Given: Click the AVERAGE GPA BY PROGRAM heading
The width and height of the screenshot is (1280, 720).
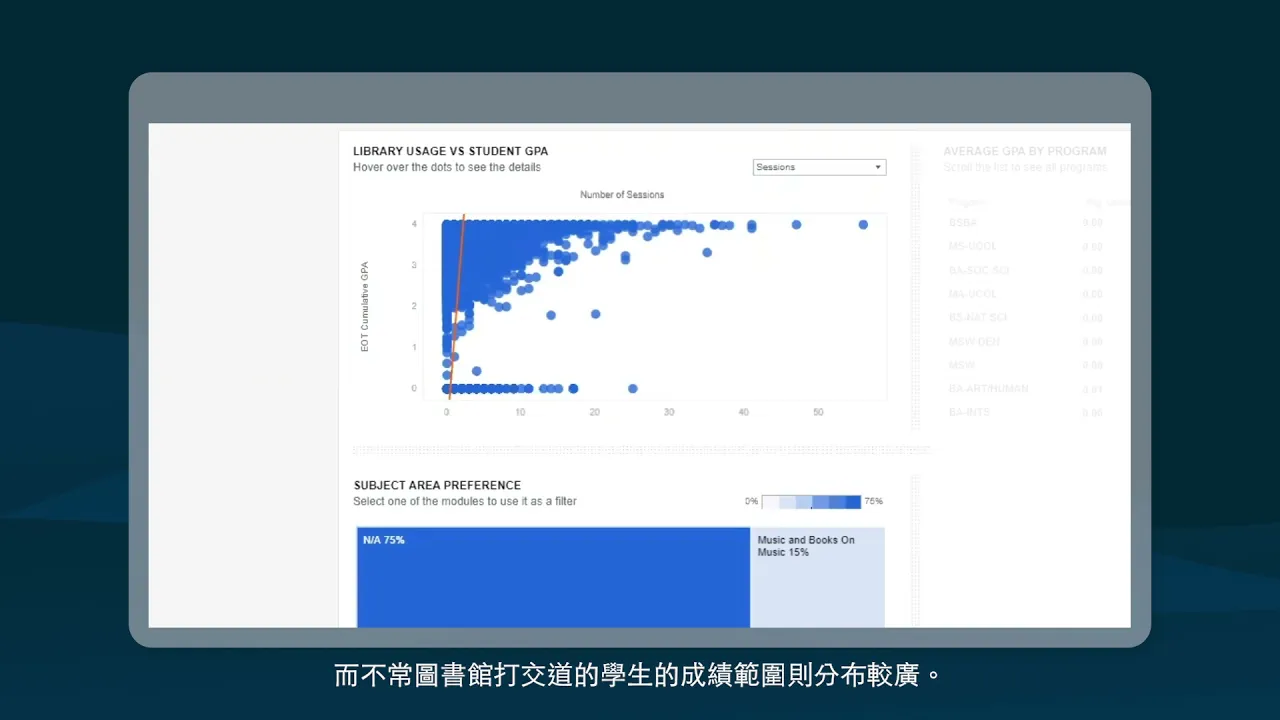Looking at the screenshot, I should pos(1025,152).
